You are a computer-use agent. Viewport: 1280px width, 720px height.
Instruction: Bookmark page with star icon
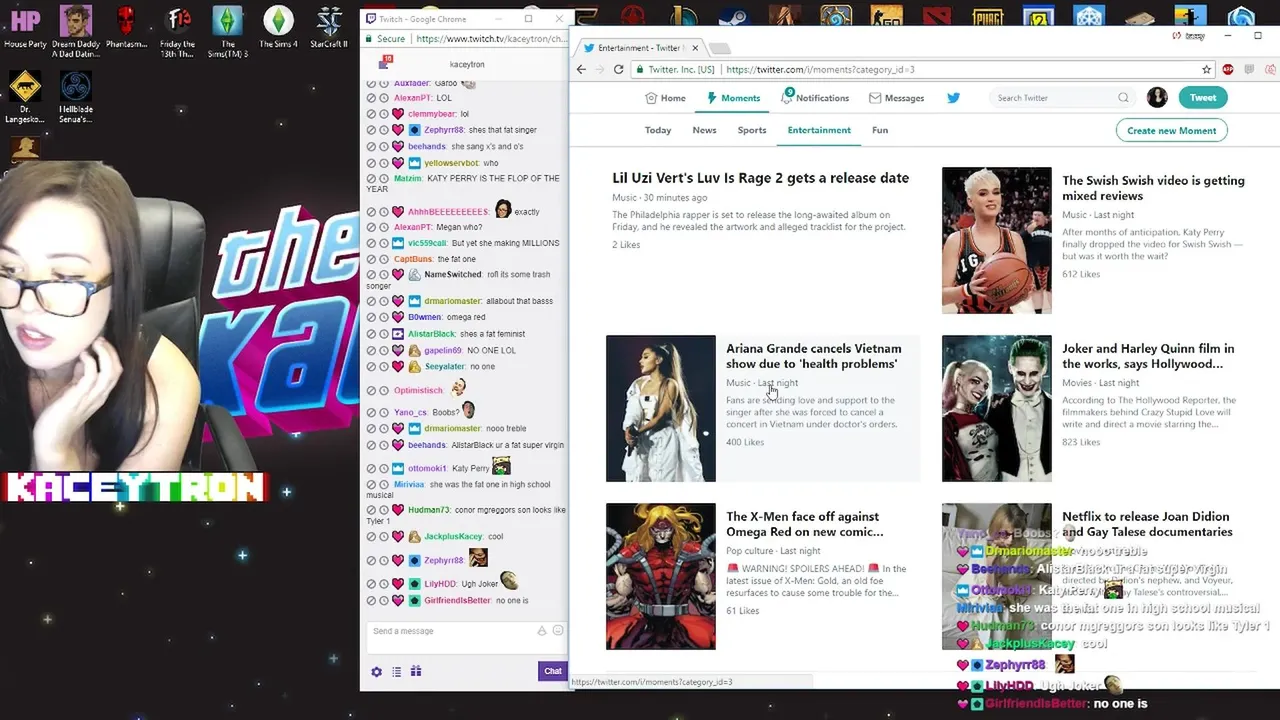(1207, 69)
